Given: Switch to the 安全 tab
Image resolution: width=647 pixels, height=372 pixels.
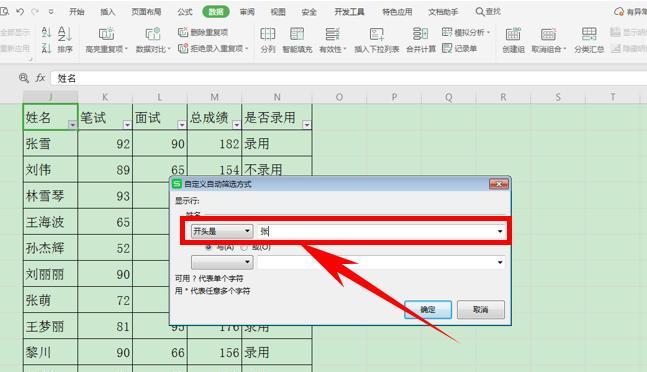Looking at the screenshot, I should 309,12.
